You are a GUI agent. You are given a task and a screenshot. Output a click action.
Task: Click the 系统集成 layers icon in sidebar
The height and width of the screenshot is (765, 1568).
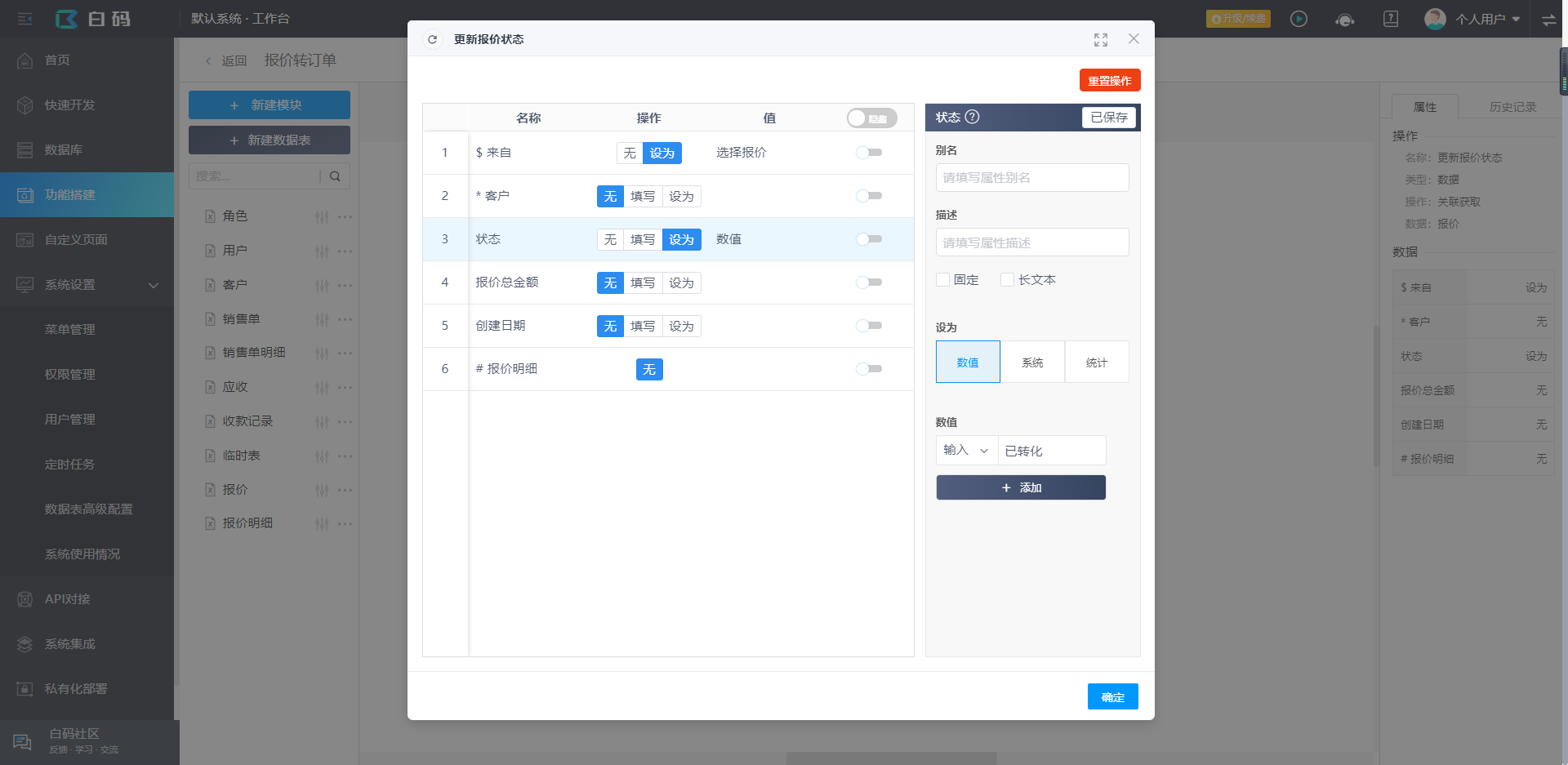pyautogui.click(x=25, y=643)
